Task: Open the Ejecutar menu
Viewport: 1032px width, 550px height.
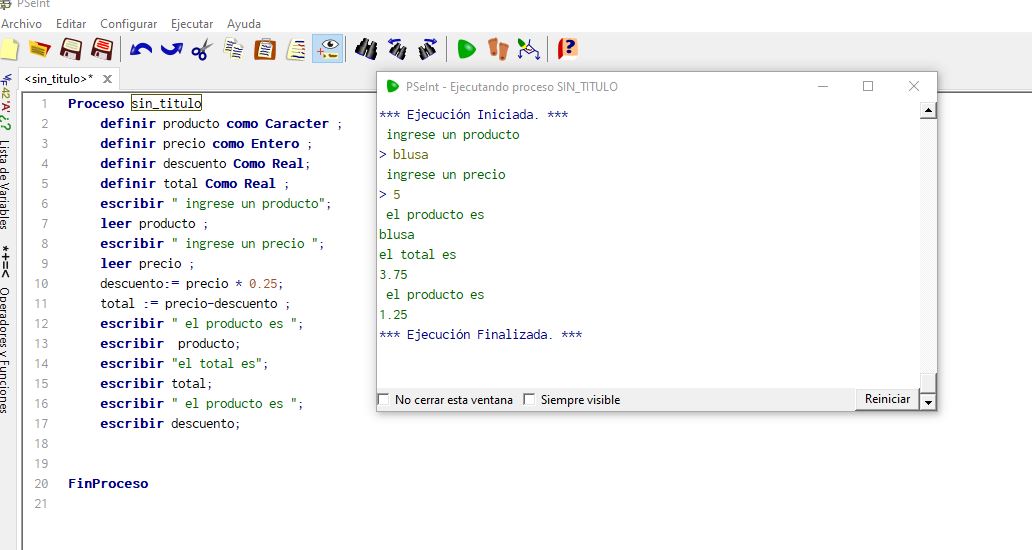Action: point(192,23)
